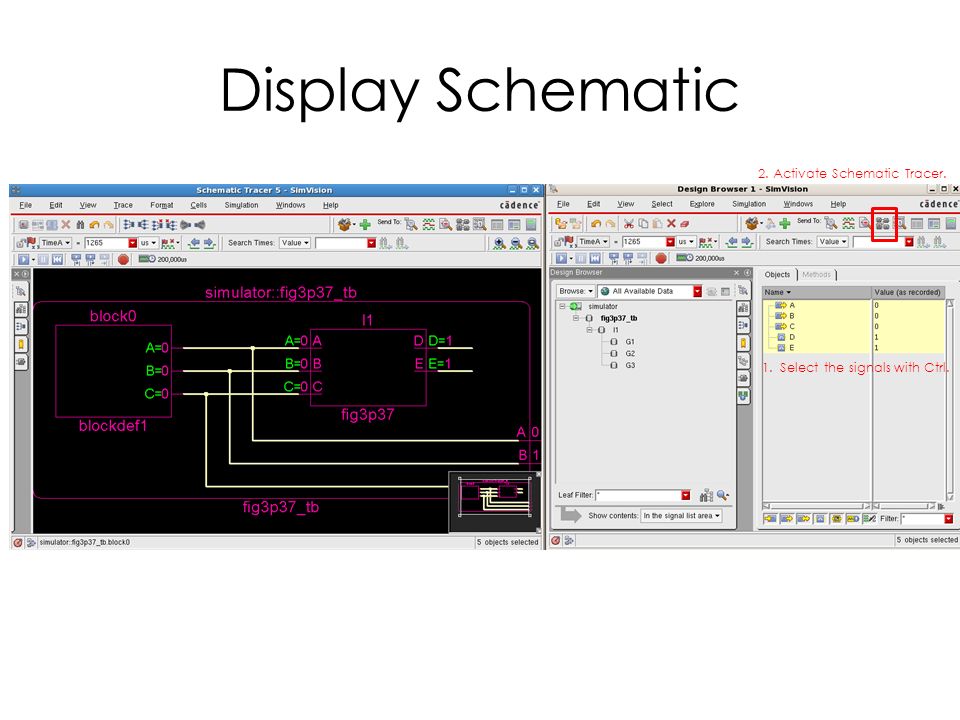Open the Windows menu in Design Browser
Image resolution: width=960 pixels, height=720 pixels.
798,204
